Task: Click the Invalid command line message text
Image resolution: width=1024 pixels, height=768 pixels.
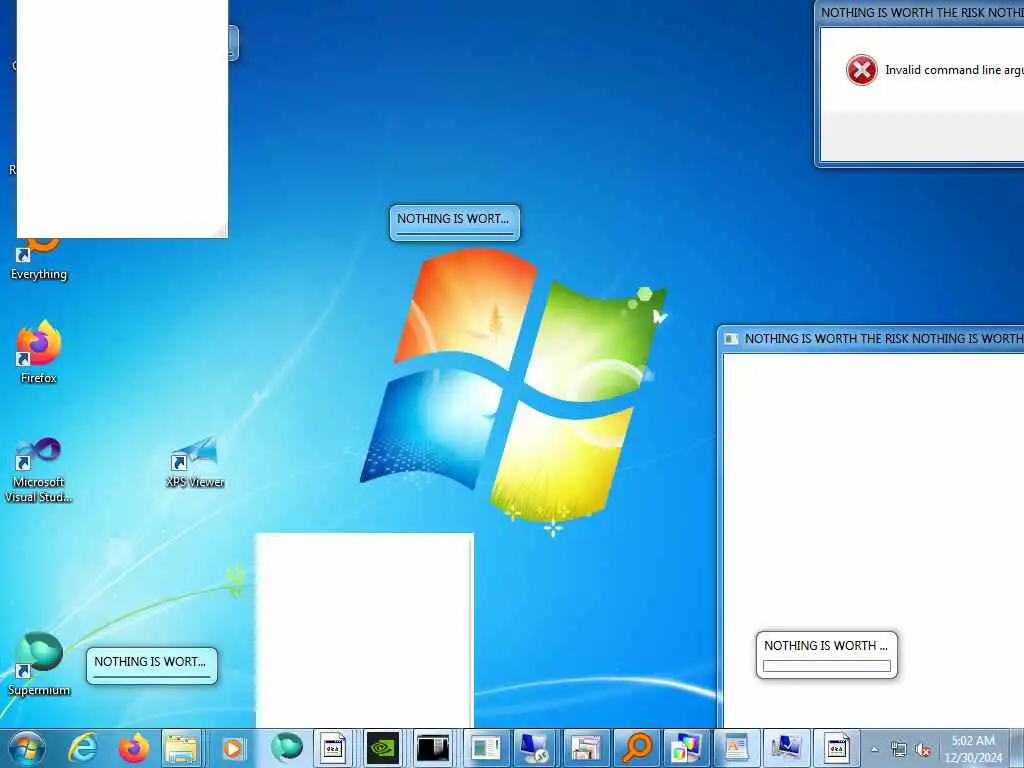Action: pos(954,70)
